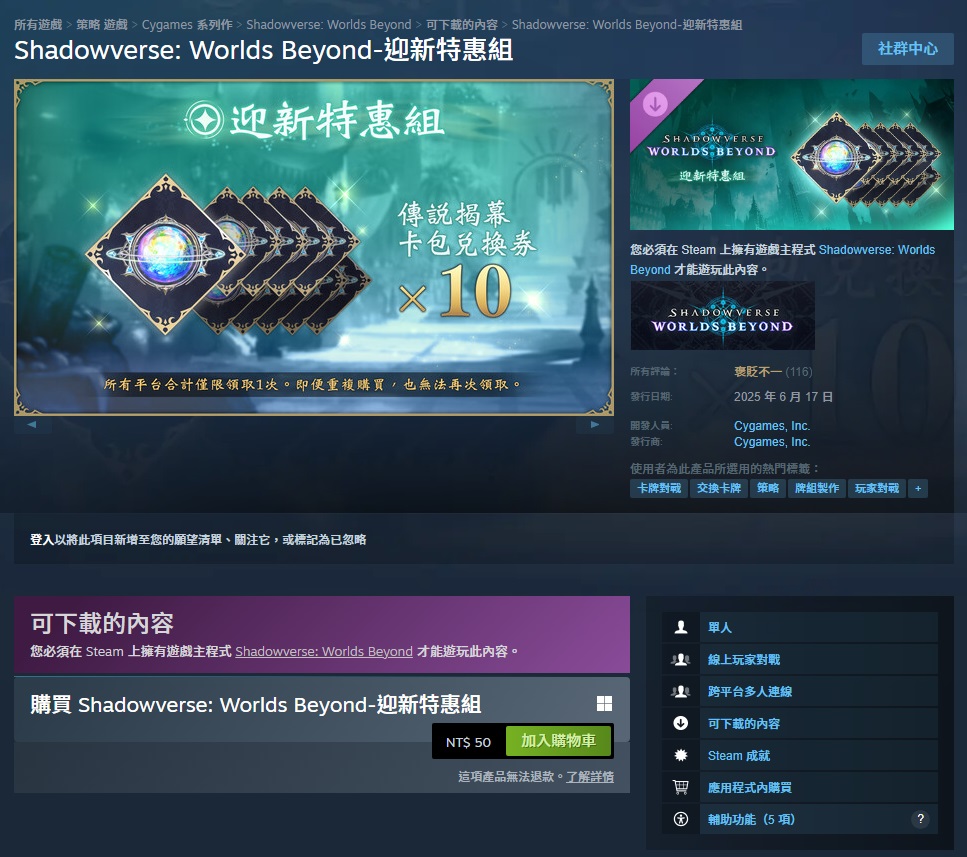The height and width of the screenshot is (857, 967).
Task: Go to Shadowverse: Worlds Beyond breadcrumb
Action: [x=329, y=25]
